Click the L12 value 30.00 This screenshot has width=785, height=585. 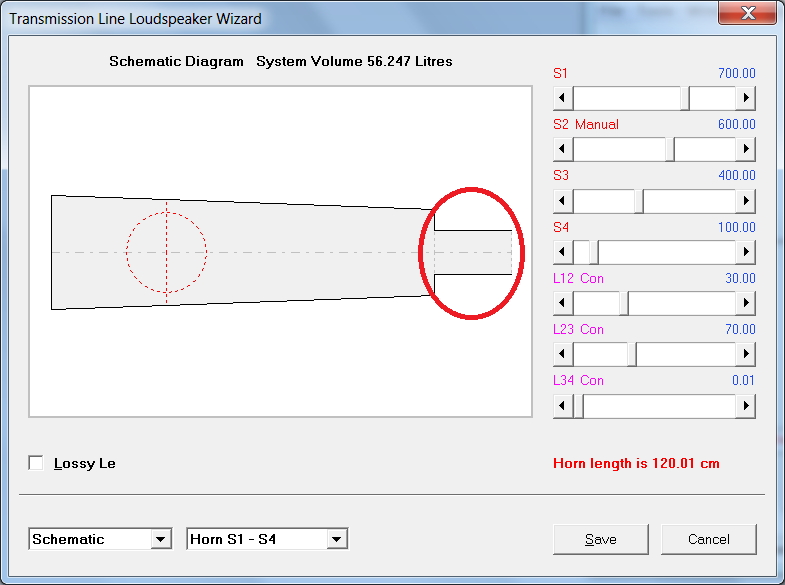click(x=740, y=278)
